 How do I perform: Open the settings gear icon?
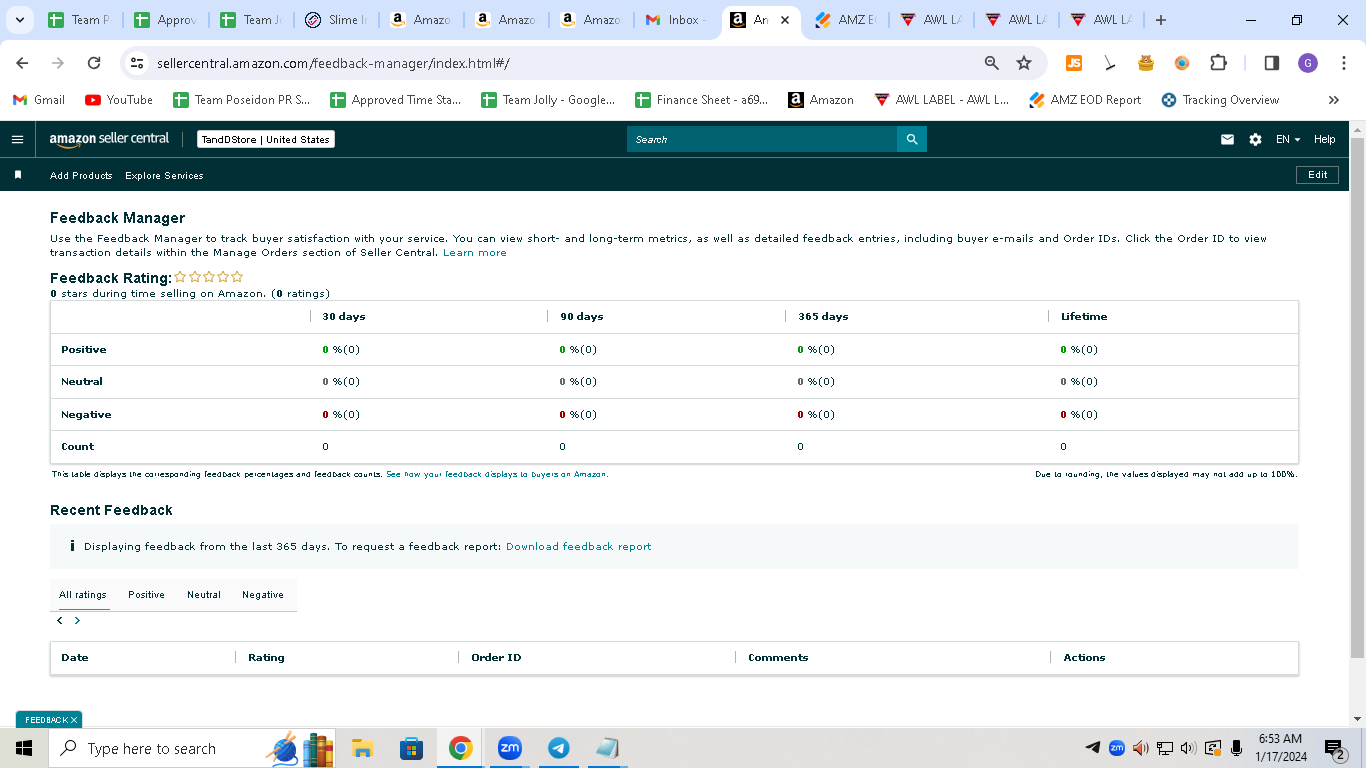(x=1255, y=139)
